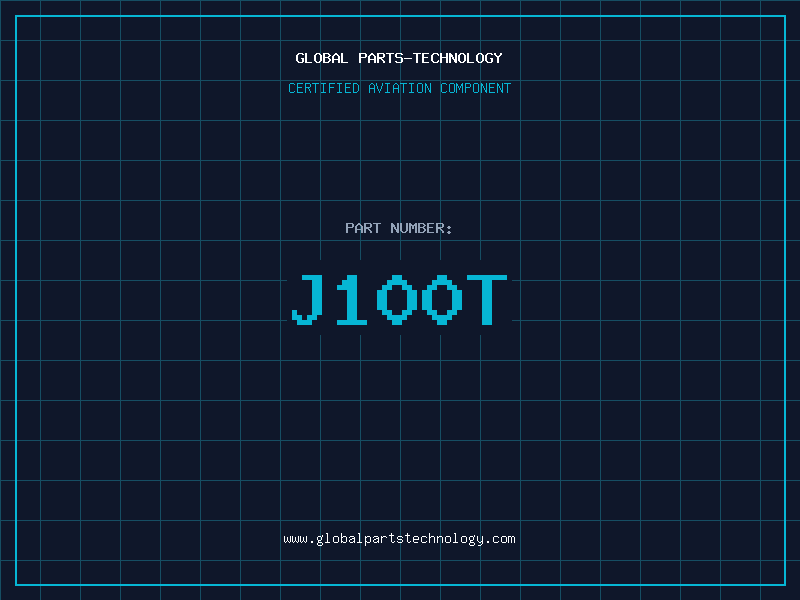Image resolution: width=800 pixels, height=600 pixels.
Task: Click the second zero in J100T
Action: [442, 300]
